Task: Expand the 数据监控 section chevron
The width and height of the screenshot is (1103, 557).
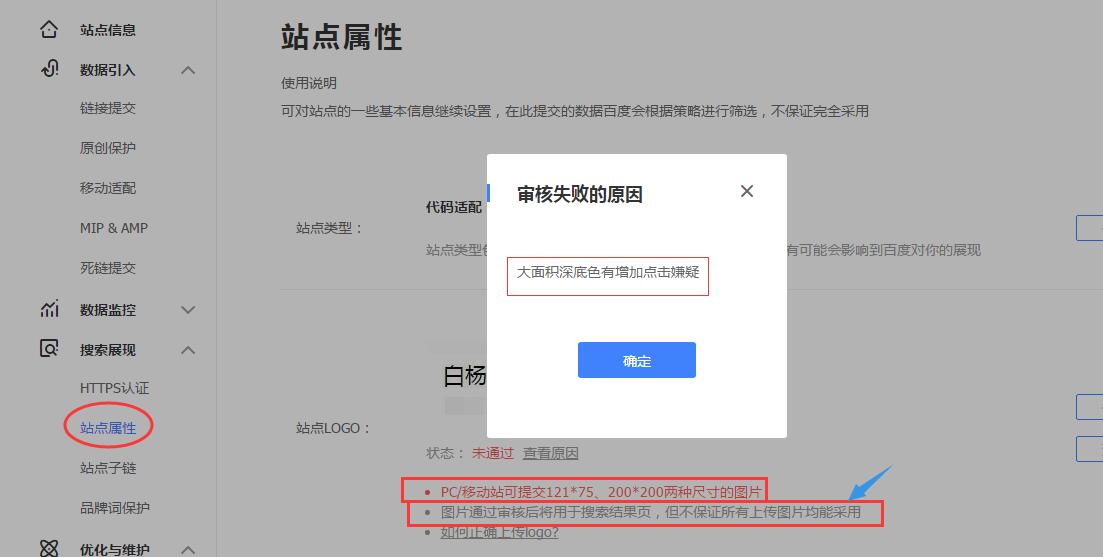Action: 188,309
